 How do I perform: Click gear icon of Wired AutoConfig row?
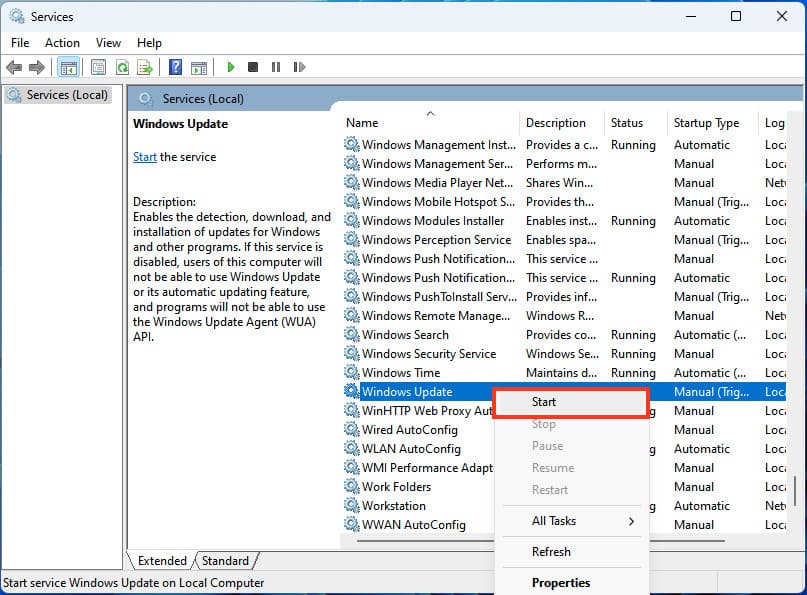click(x=352, y=429)
